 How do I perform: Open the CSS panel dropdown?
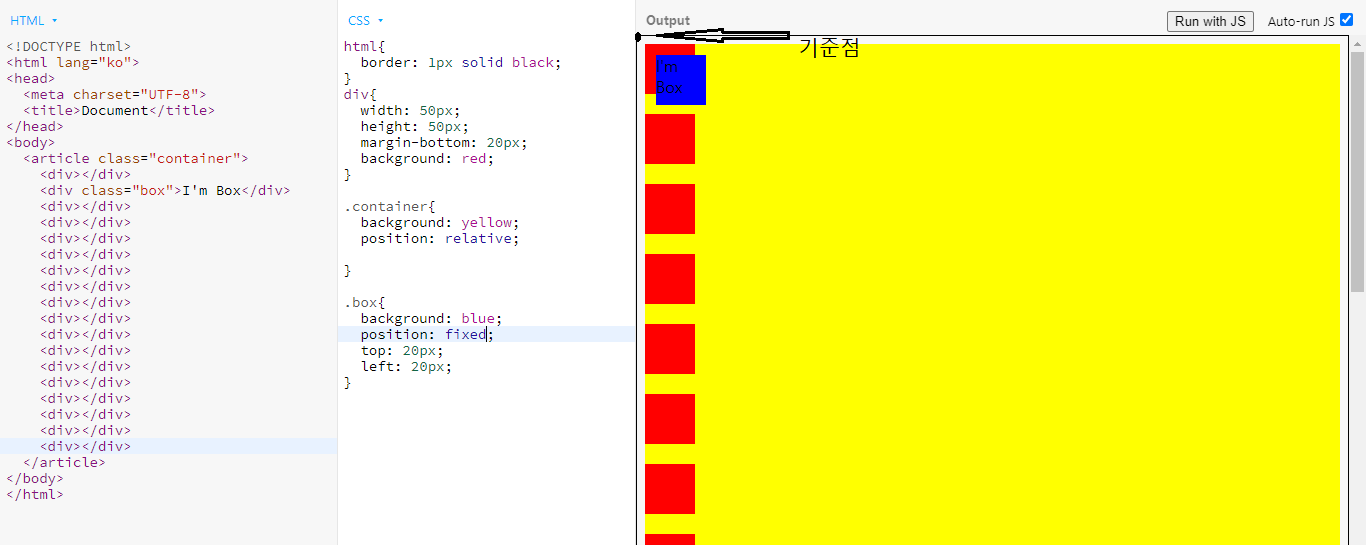[x=366, y=20]
